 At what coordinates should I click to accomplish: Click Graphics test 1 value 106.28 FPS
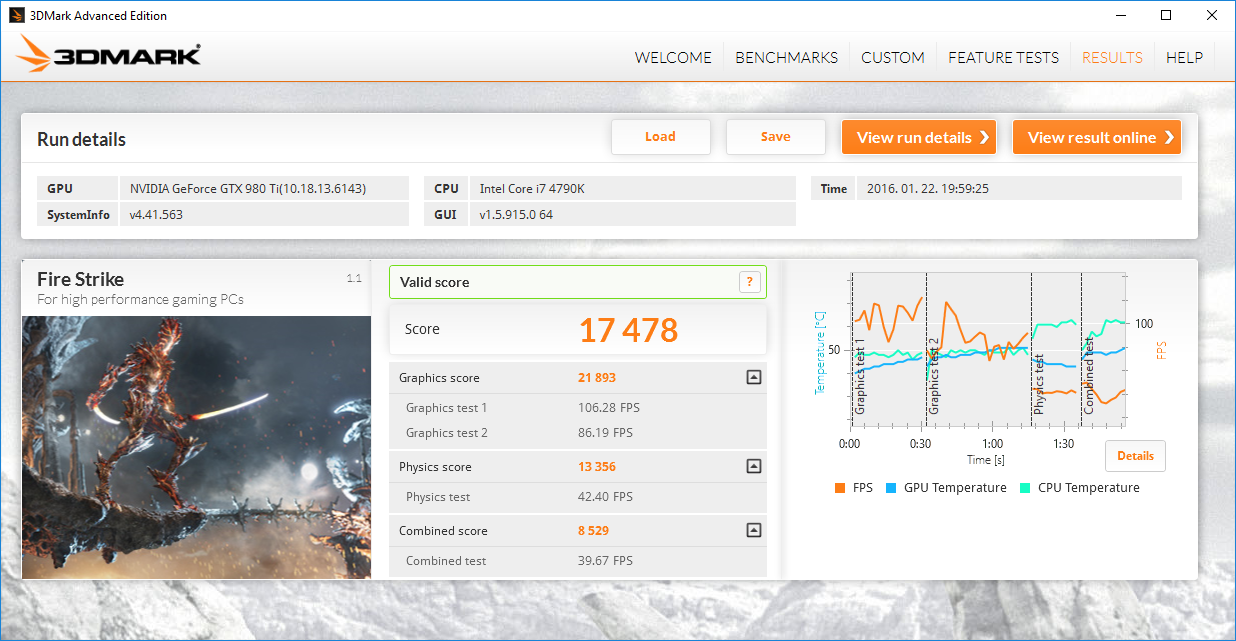608,408
